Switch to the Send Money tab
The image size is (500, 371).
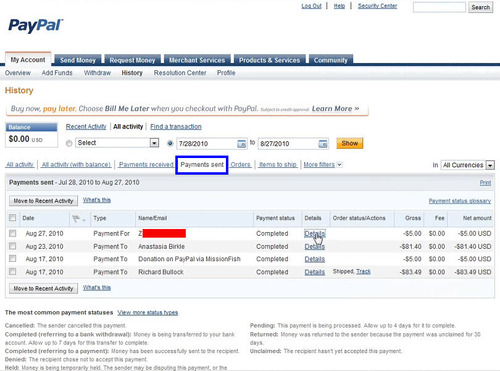78,60
